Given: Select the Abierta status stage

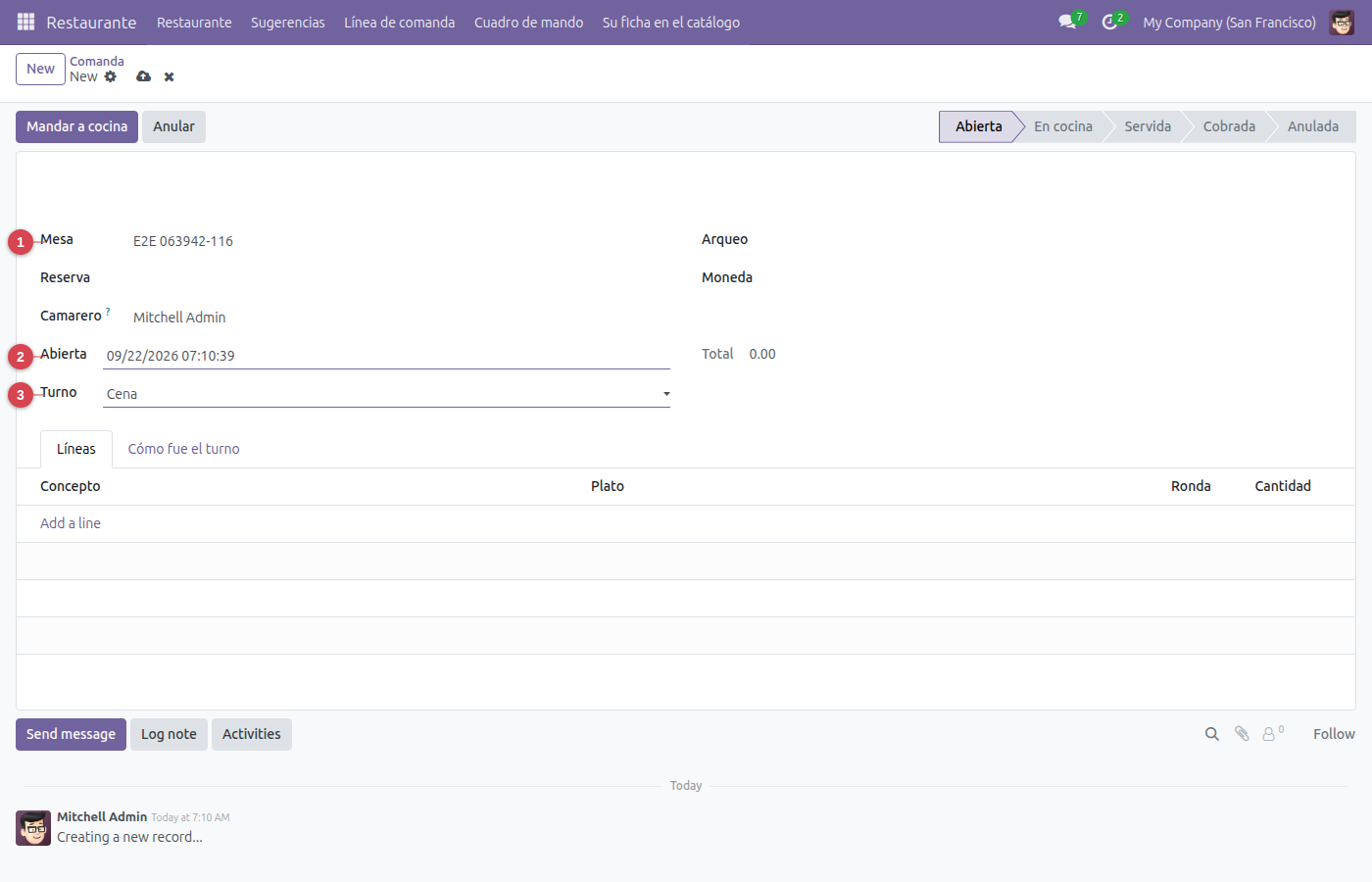Looking at the screenshot, I should click(x=978, y=126).
